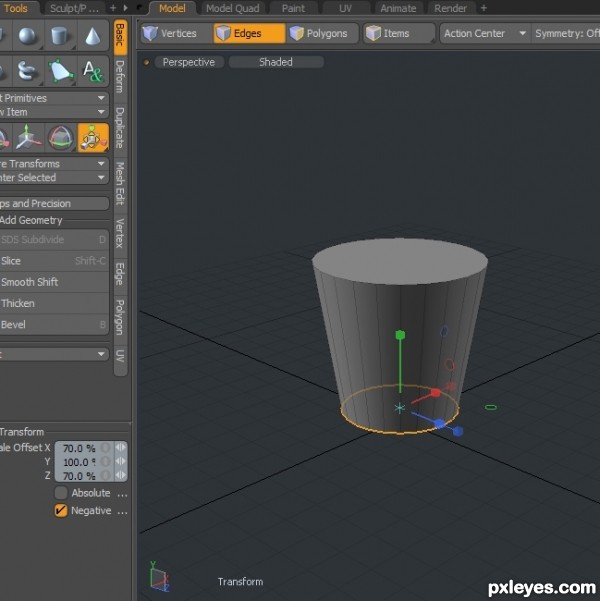Click the plus after the Render tab
The image size is (600, 601).
tap(484, 8)
